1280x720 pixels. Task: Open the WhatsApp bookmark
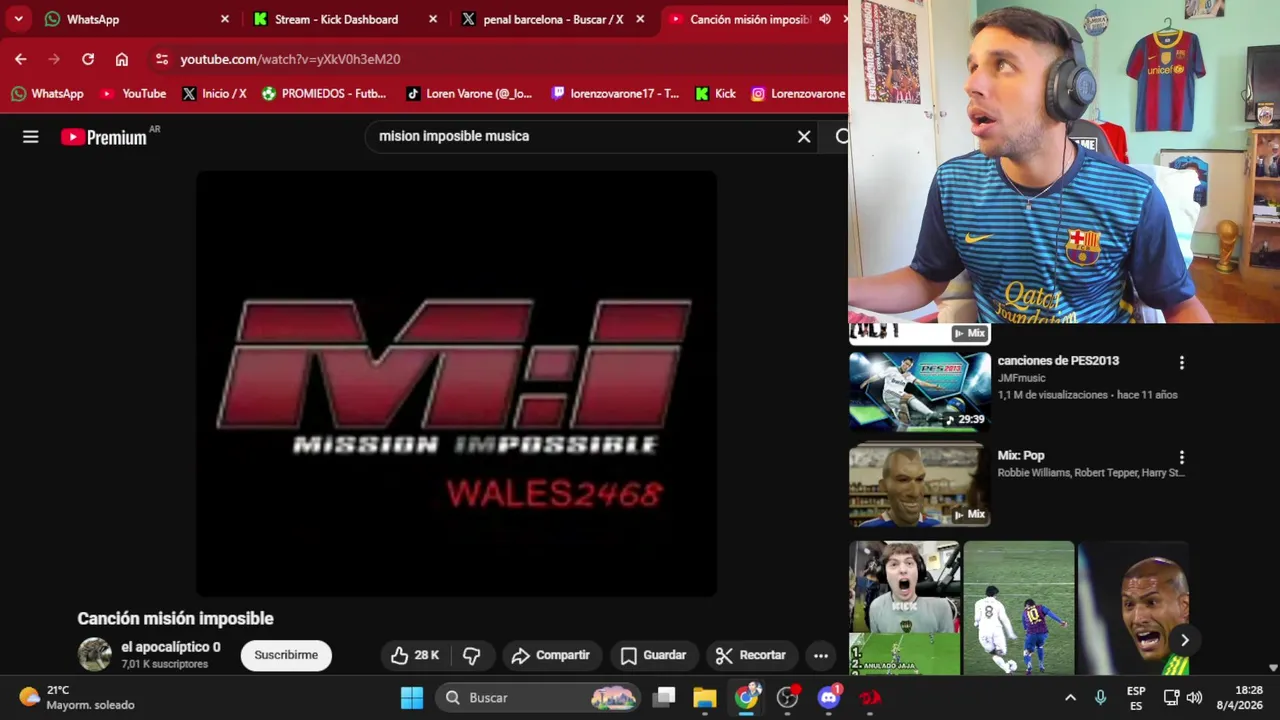coord(47,93)
